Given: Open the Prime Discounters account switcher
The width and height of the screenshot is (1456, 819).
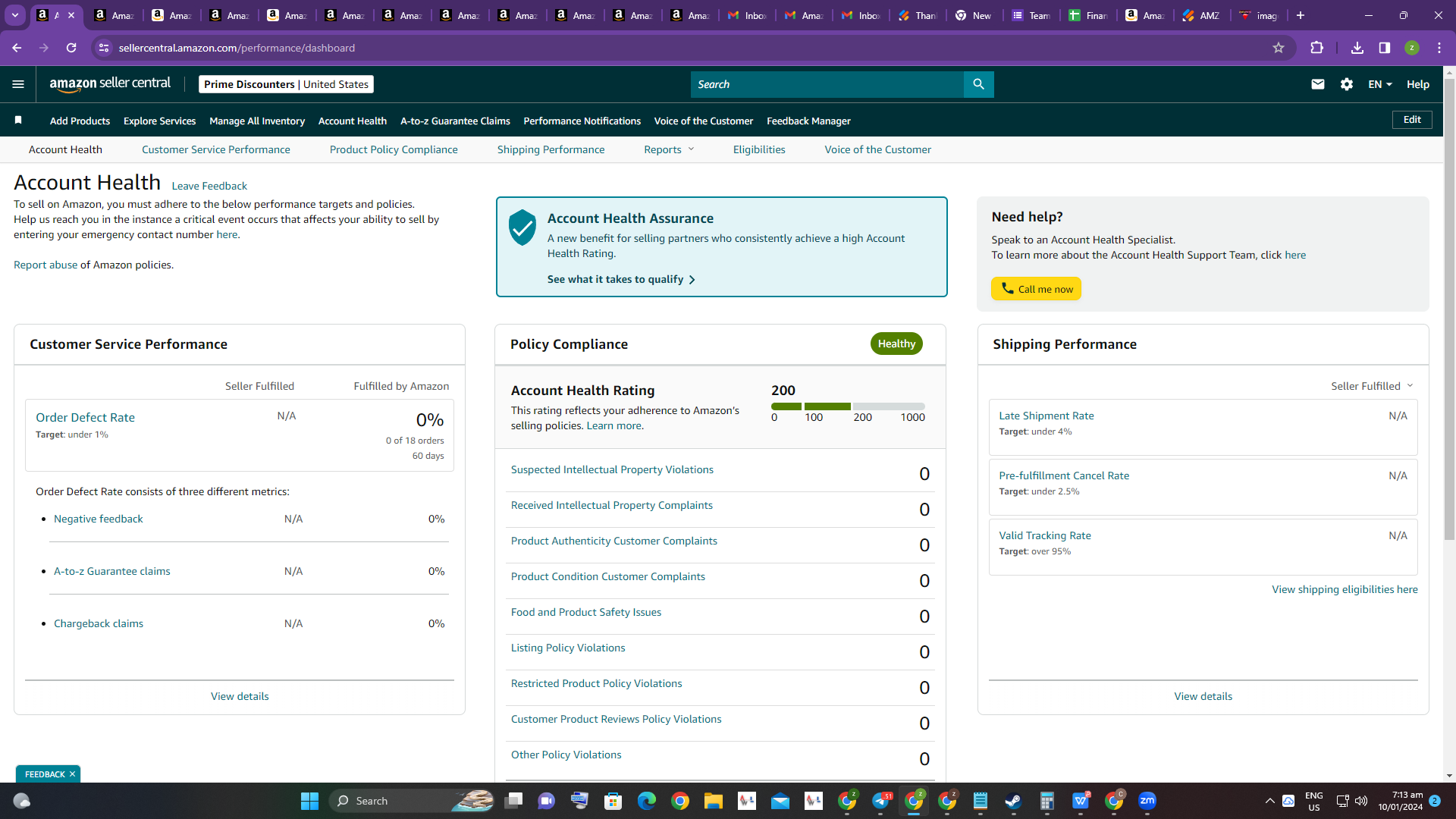Looking at the screenshot, I should pos(286,84).
